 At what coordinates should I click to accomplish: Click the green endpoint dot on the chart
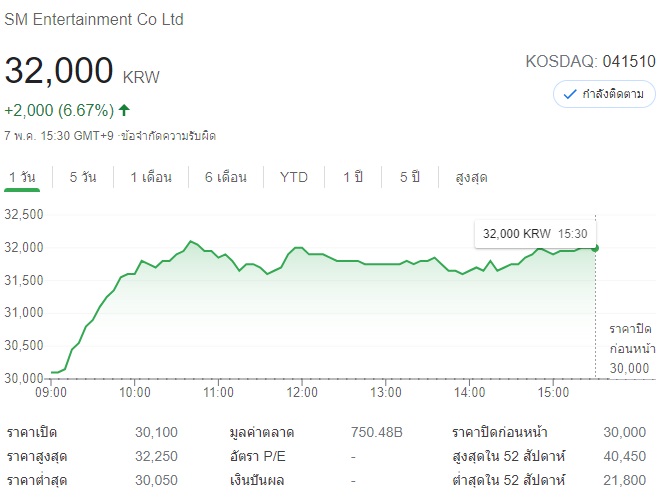coord(595,248)
